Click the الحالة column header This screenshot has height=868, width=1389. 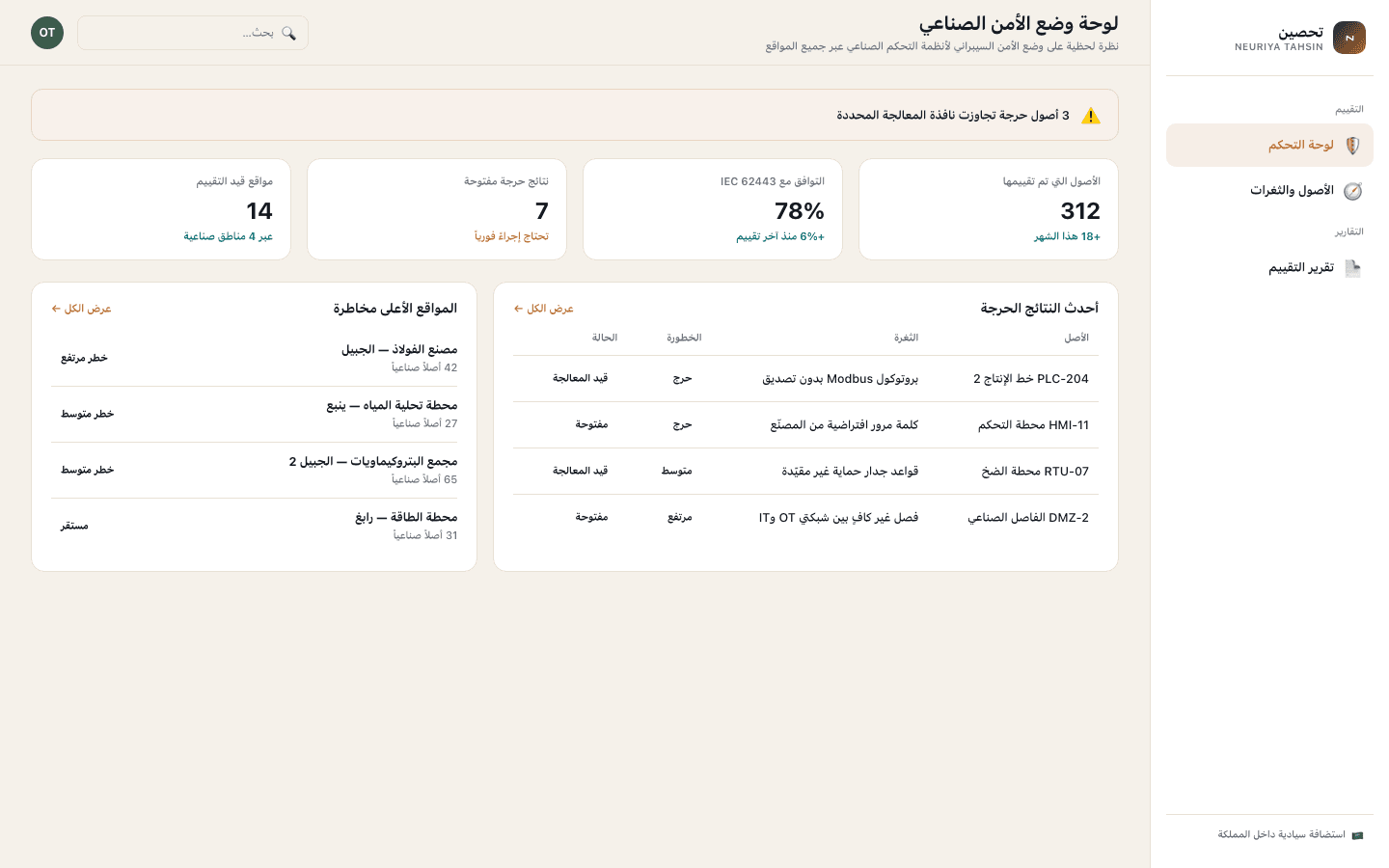coord(605,338)
